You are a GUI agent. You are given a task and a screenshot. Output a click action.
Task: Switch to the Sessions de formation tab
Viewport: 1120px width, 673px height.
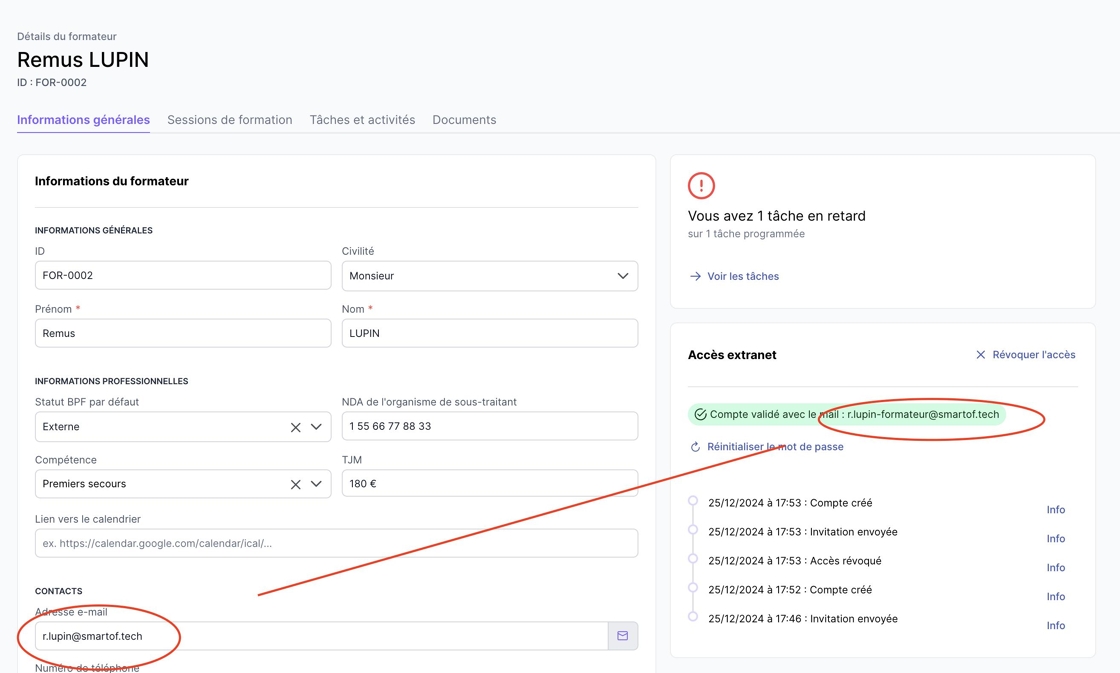pyautogui.click(x=229, y=120)
